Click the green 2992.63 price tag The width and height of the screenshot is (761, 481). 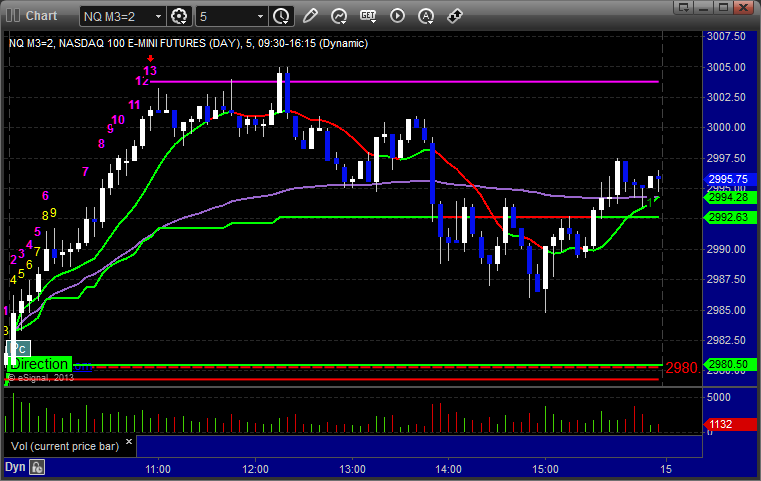pyautogui.click(x=729, y=217)
